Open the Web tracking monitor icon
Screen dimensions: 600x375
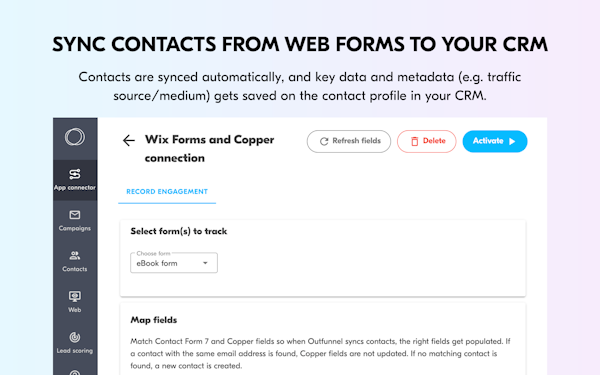click(75, 296)
